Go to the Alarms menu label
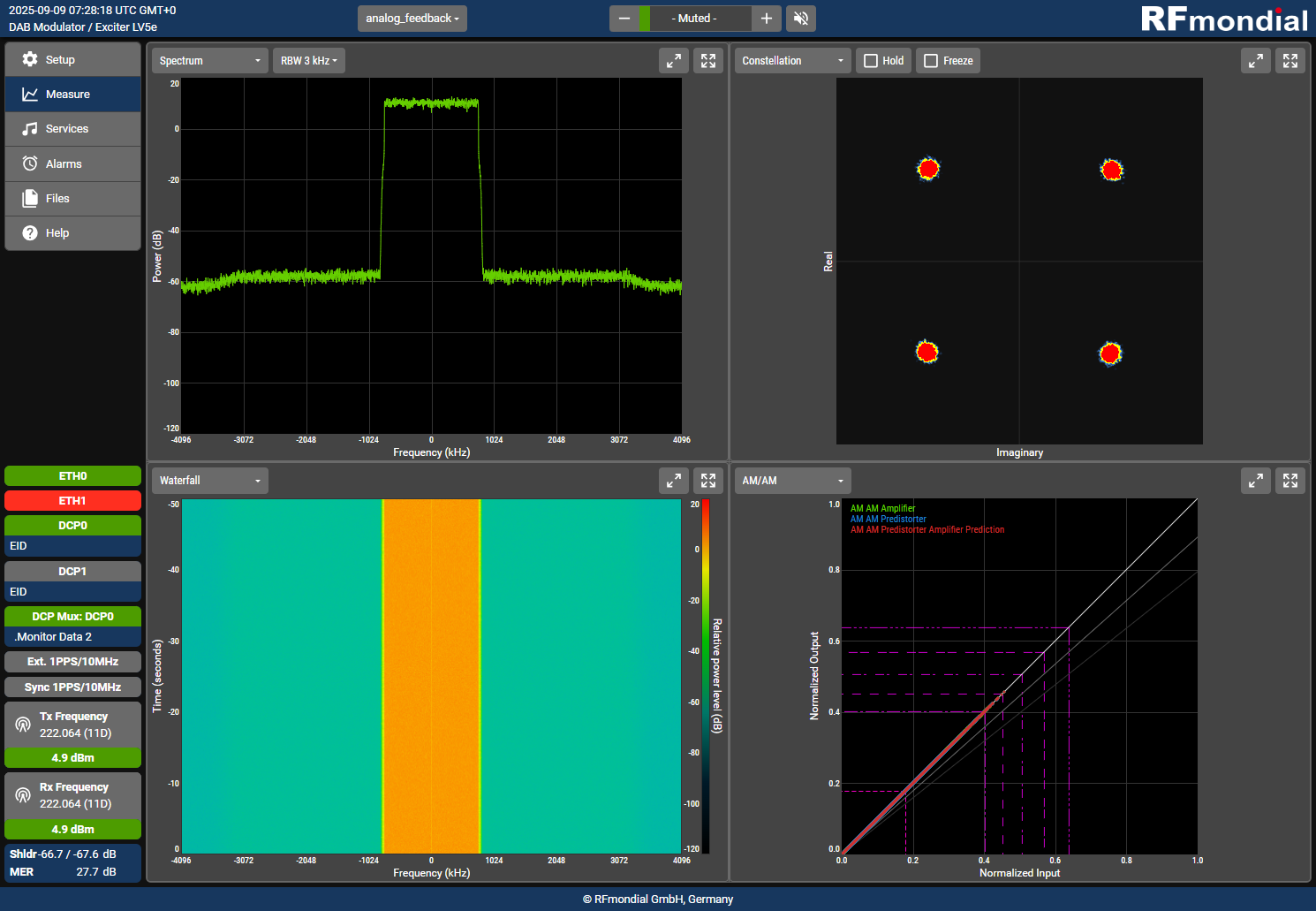Screen dimensions: 1316x911 pyautogui.click(x=64, y=163)
